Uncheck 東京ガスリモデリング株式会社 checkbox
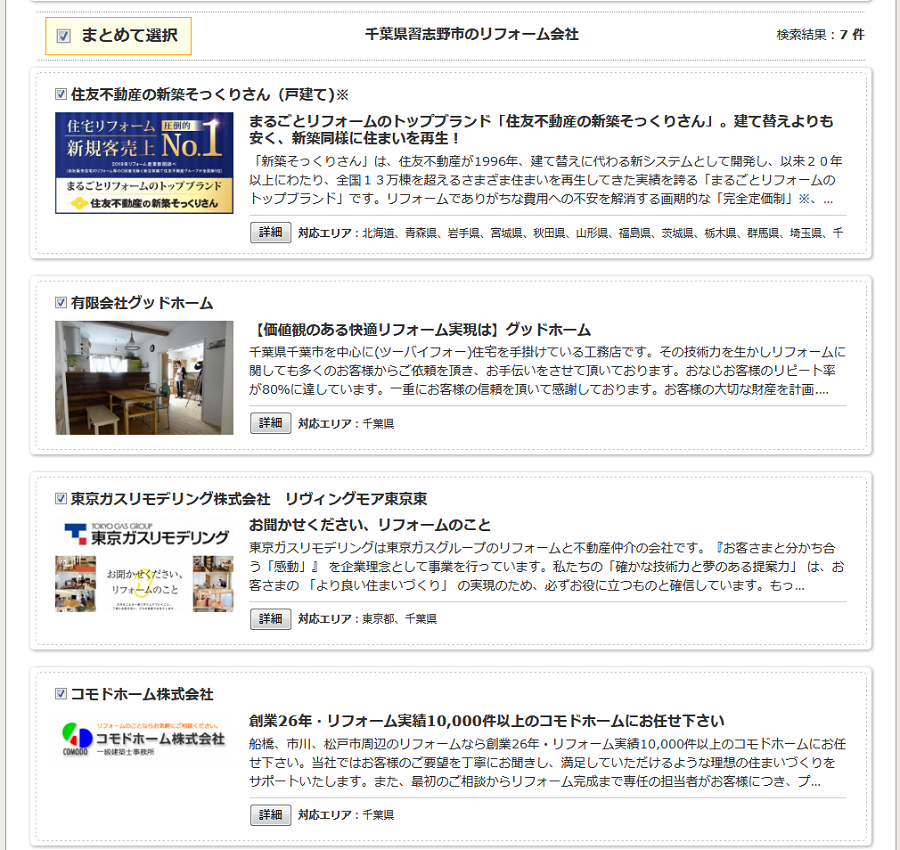The width and height of the screenshot is (900, 850). pos(61,498)
